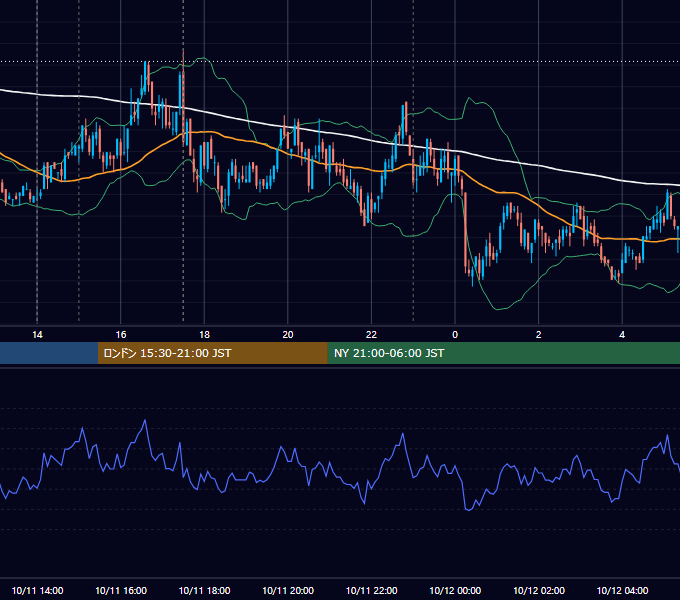Select the NY 21:00-06:00 JST session band
This screenshot has width=680, height=600.
pos(503,353)
